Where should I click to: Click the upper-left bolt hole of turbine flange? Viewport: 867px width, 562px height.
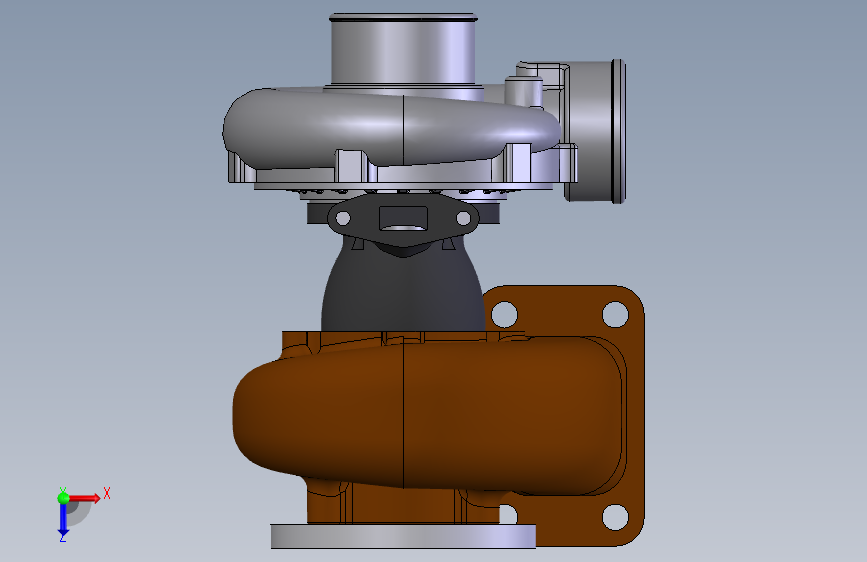click(504, 314)
